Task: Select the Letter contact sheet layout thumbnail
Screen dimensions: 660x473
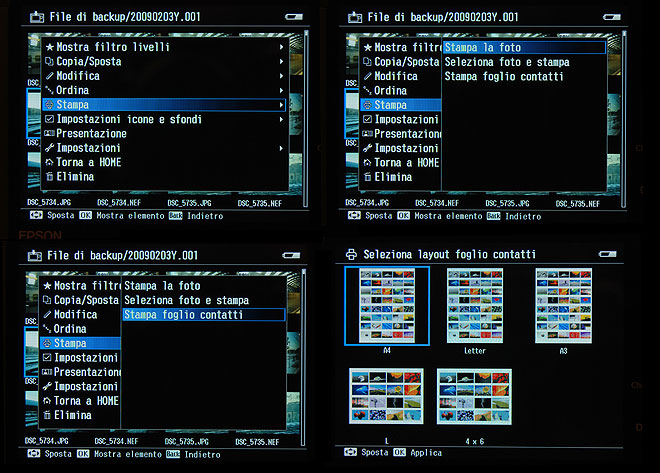Action: click(475, 306)
